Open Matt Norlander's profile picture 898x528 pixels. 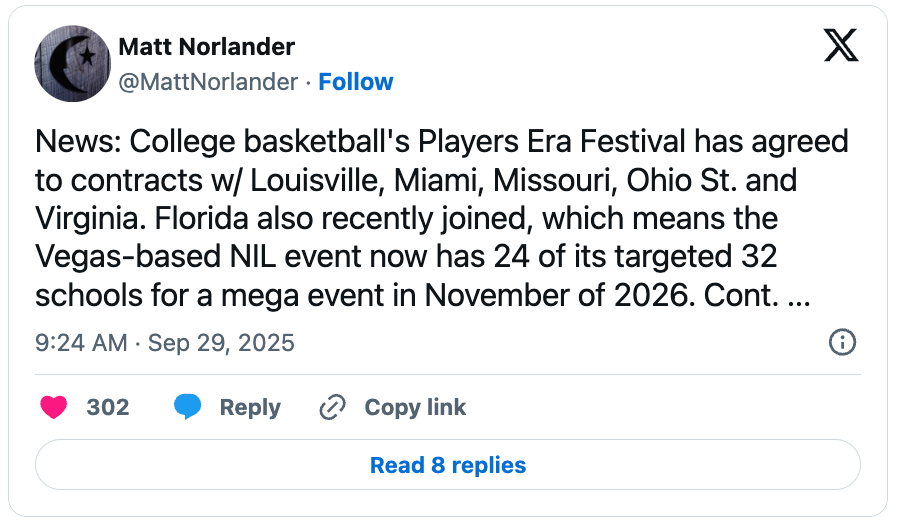72,64
